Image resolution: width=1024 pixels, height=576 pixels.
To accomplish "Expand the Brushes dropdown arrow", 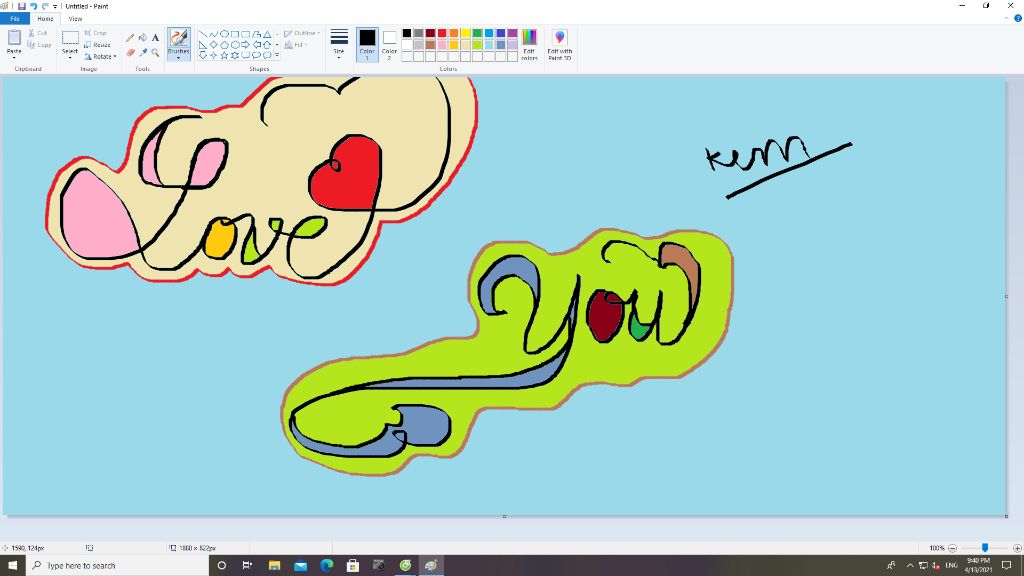I will (178, 57).
